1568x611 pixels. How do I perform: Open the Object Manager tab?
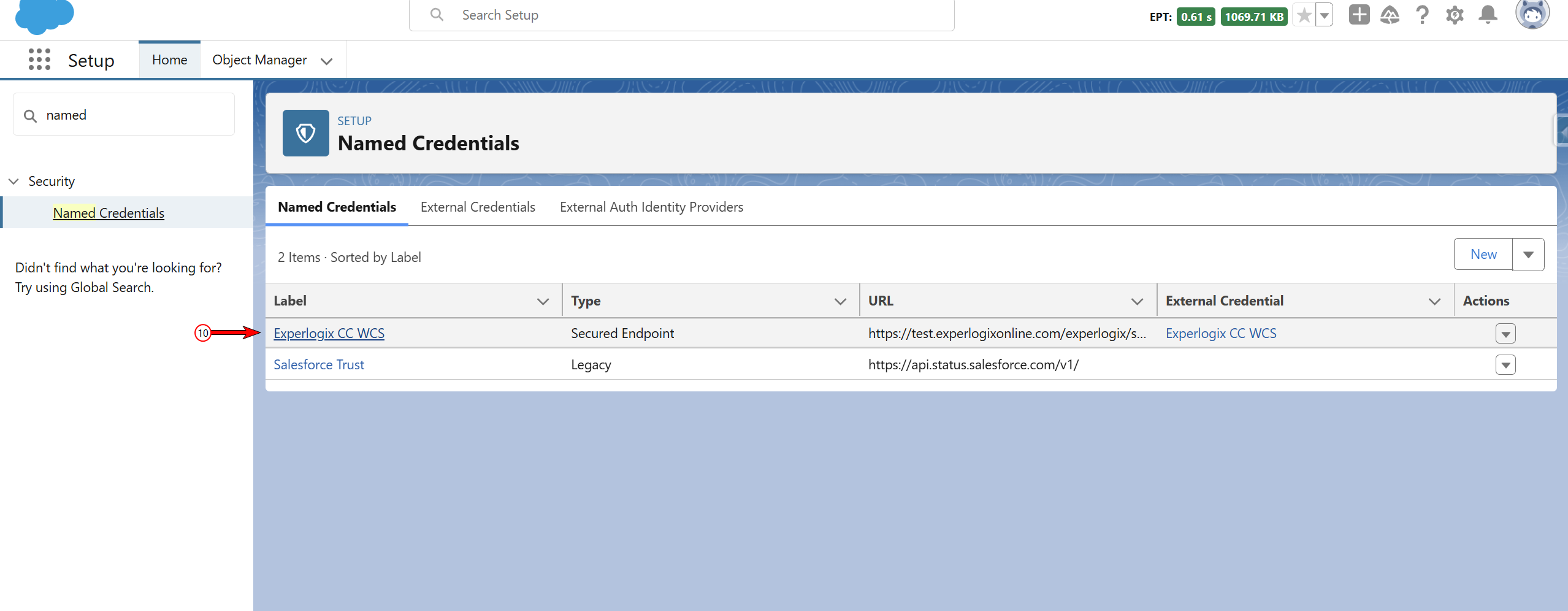click(x=259, y=60)
